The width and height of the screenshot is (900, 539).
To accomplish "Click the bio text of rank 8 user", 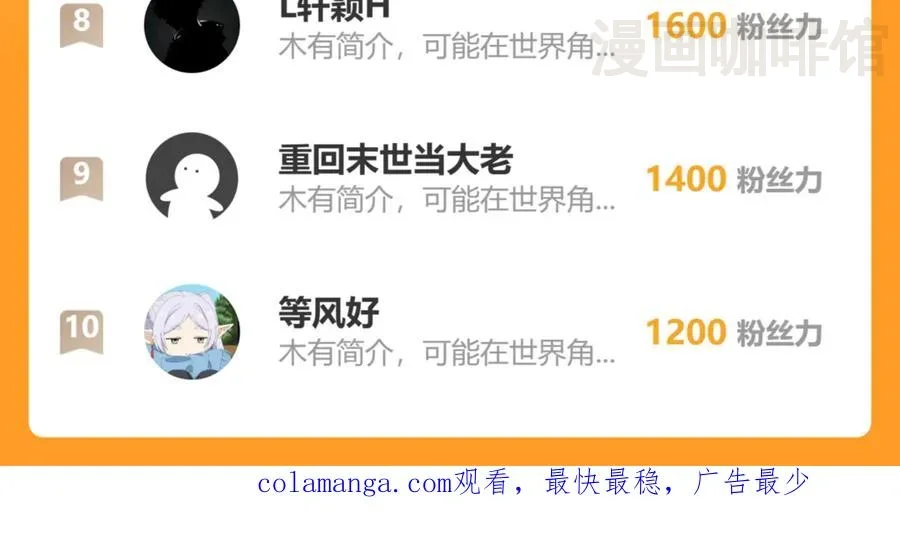I will [x=447, y=46].
